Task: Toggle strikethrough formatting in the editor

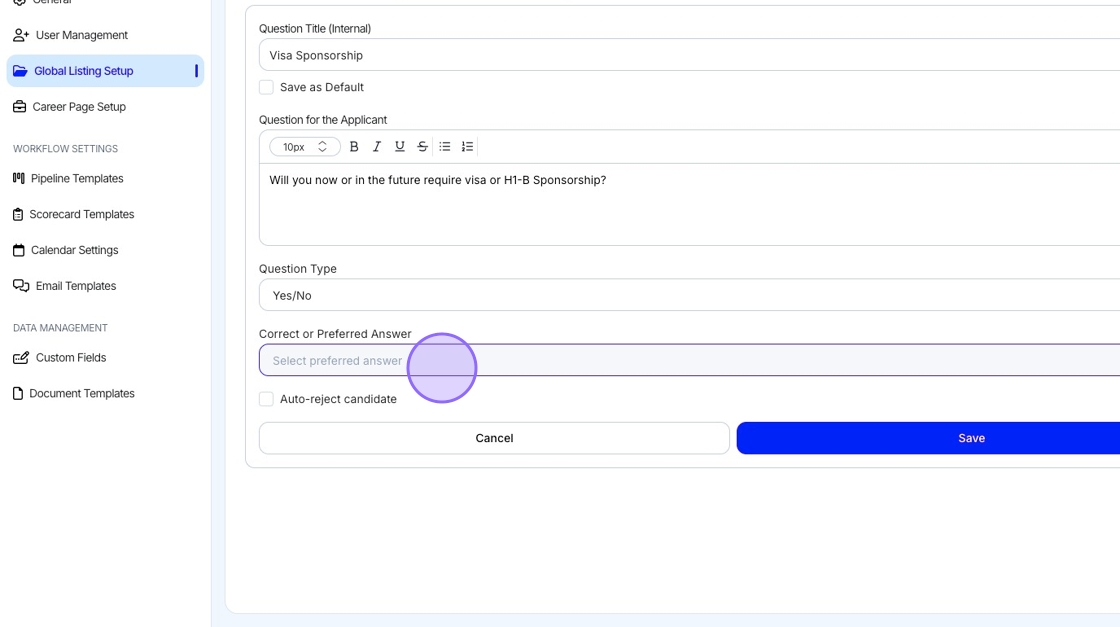Action: click(x=422, y=146)
